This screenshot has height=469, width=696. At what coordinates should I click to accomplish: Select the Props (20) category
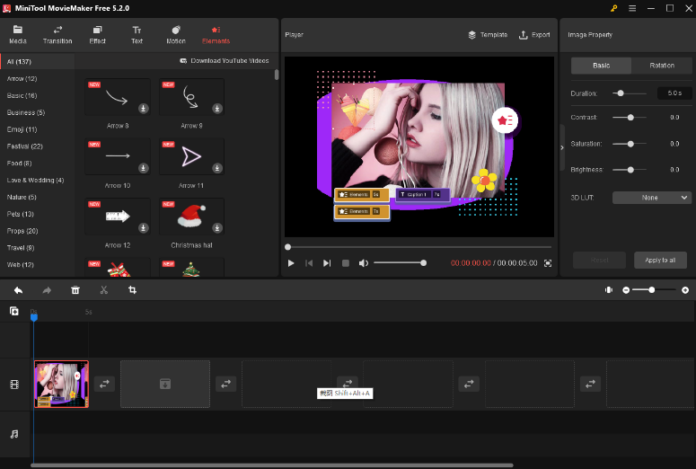(22, 231)
